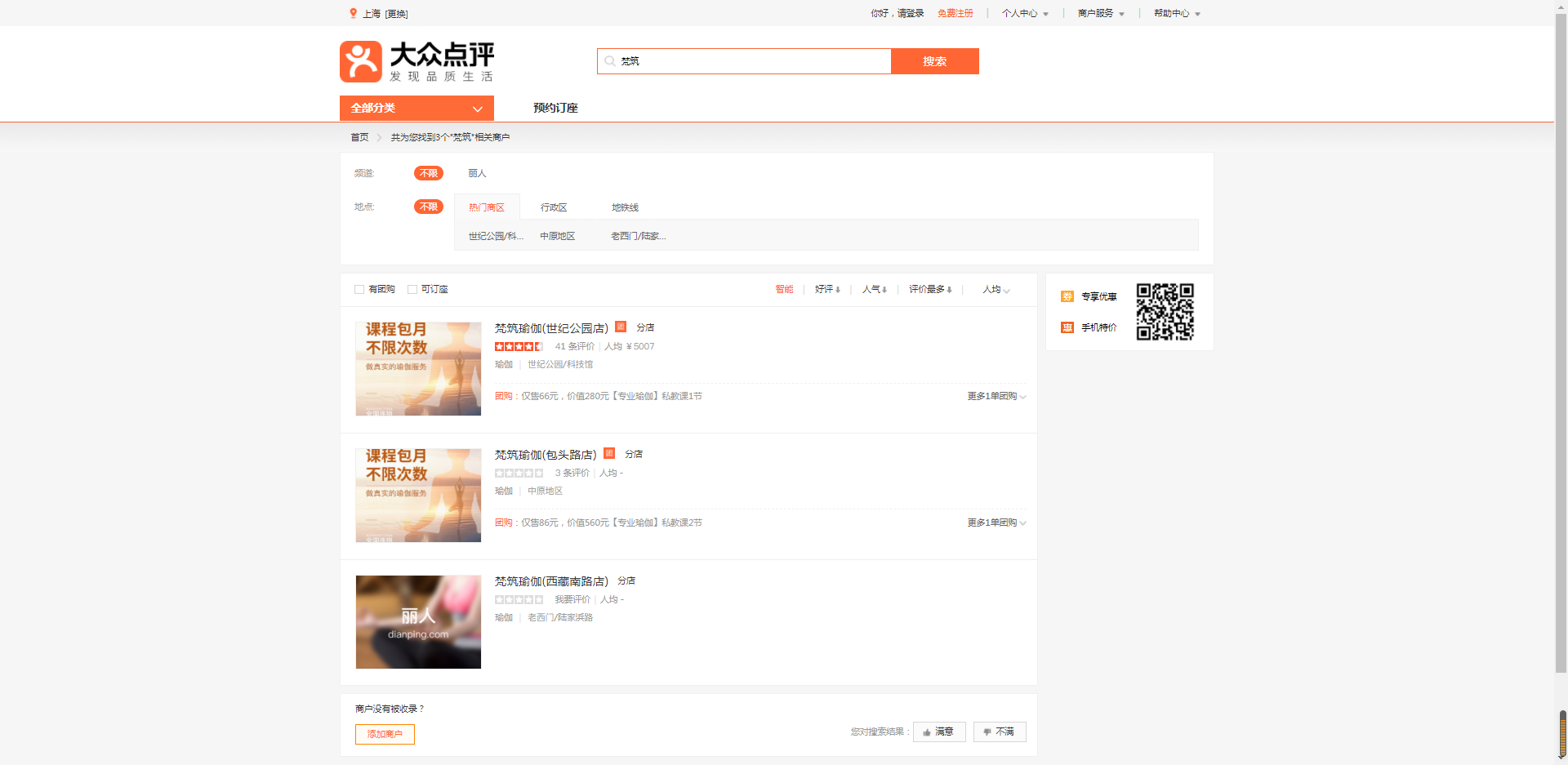1568x765 pixels.
Task: Click the 团 badge next to 梵筑瑜伽(世纪公园店)
Action: pyautogui.click(x=621, y=327)
